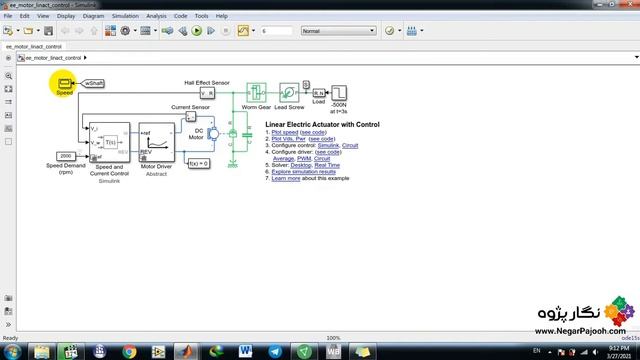Open the Normal simulation mode dropdown

pos(338,31)
